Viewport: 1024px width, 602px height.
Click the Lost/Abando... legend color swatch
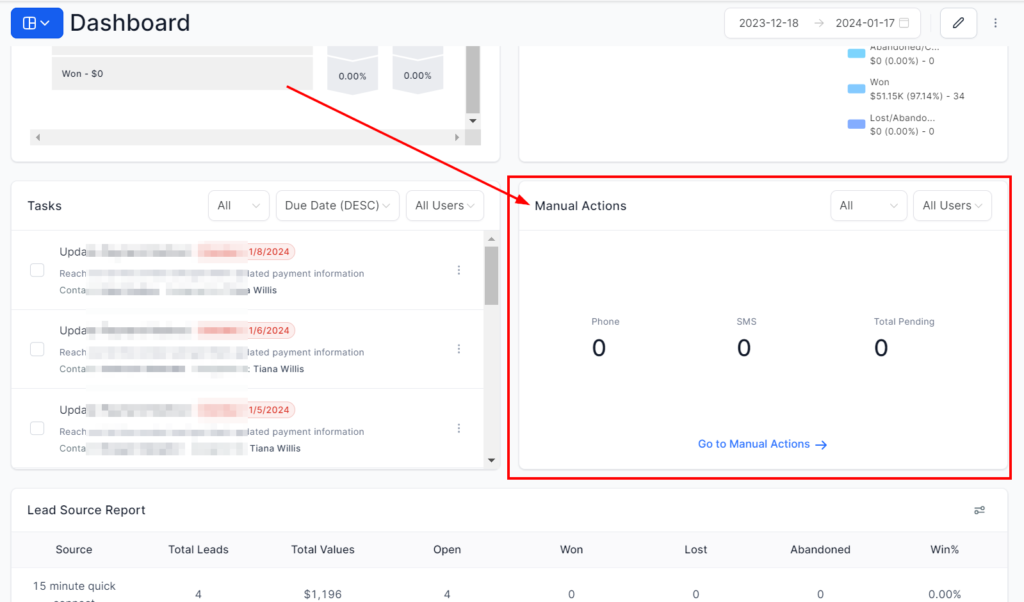tap(856, 124)
